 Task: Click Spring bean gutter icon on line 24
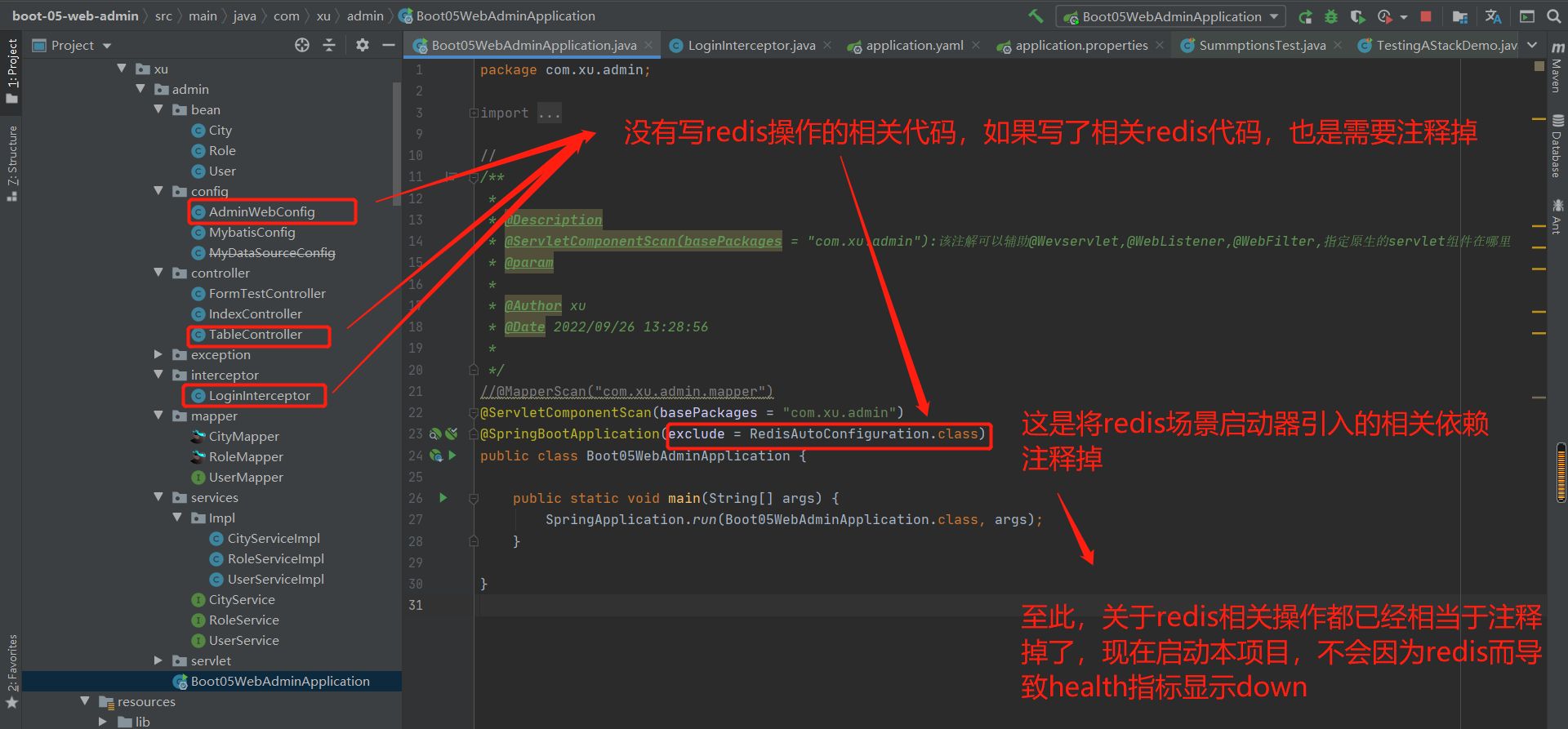click(436, 456)
